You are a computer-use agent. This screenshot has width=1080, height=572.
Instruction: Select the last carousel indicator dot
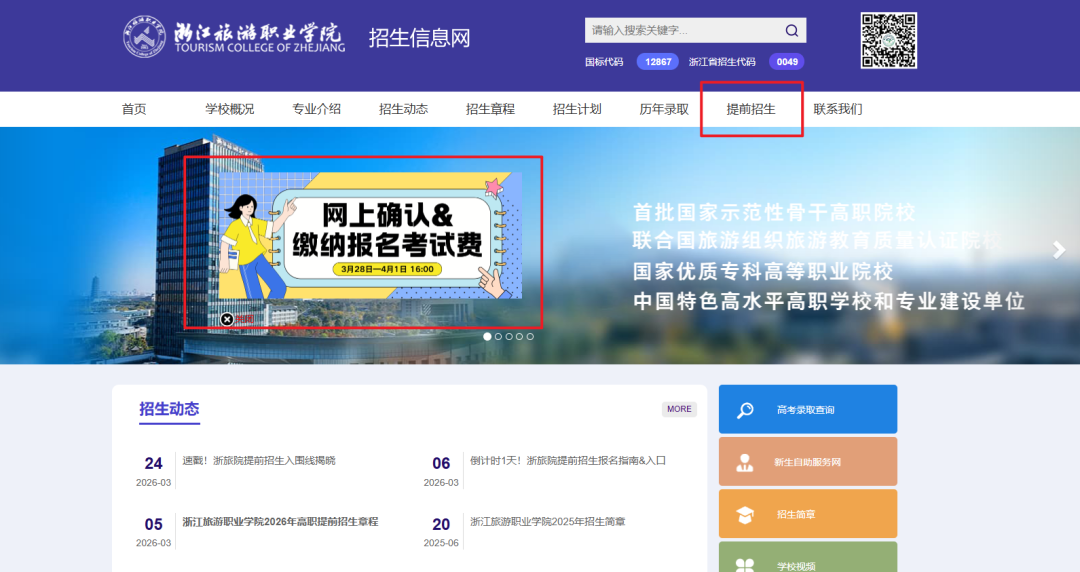pos(530,337)
